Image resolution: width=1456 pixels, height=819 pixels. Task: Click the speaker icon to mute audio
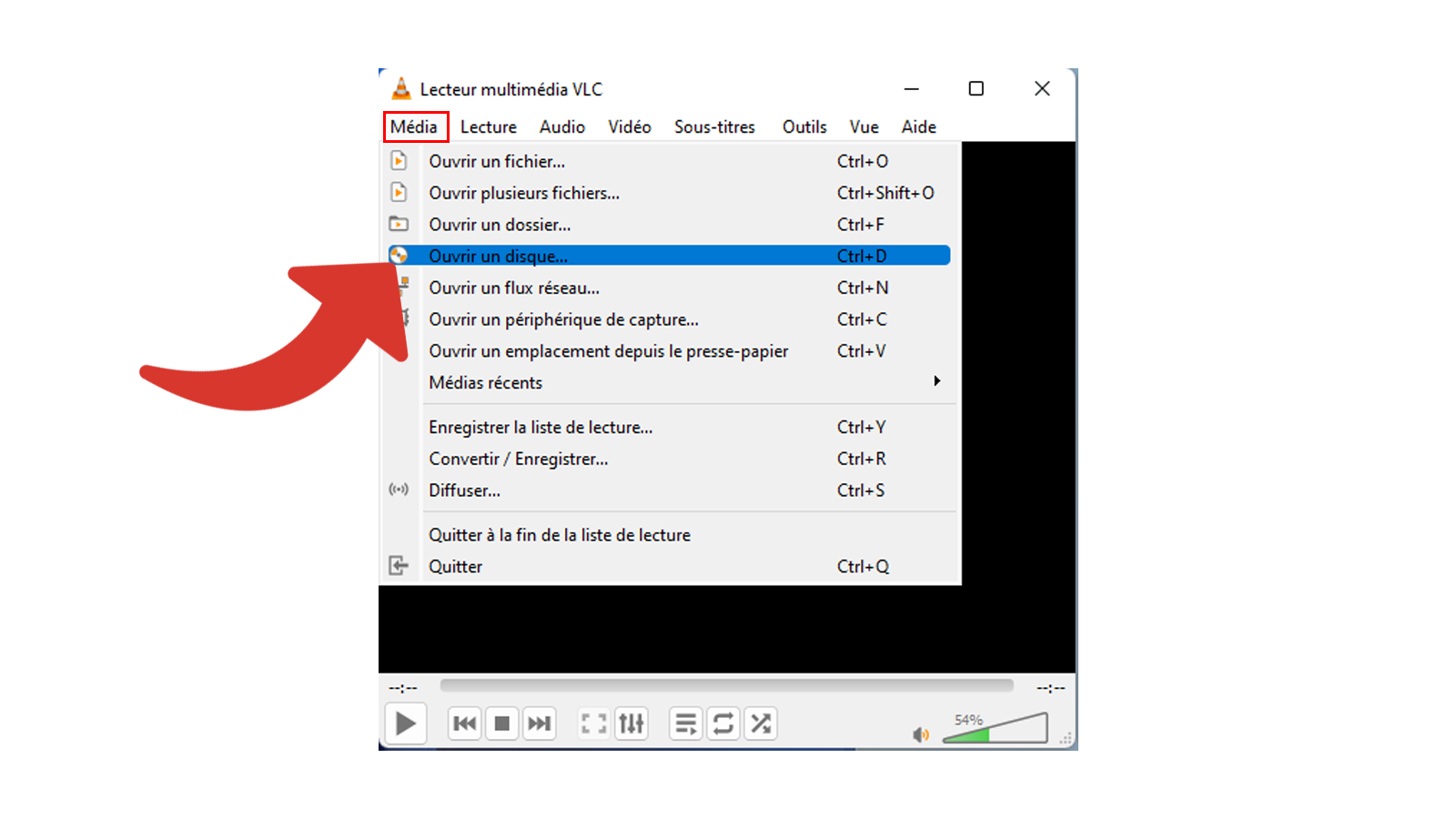click(x=920, y=735)
